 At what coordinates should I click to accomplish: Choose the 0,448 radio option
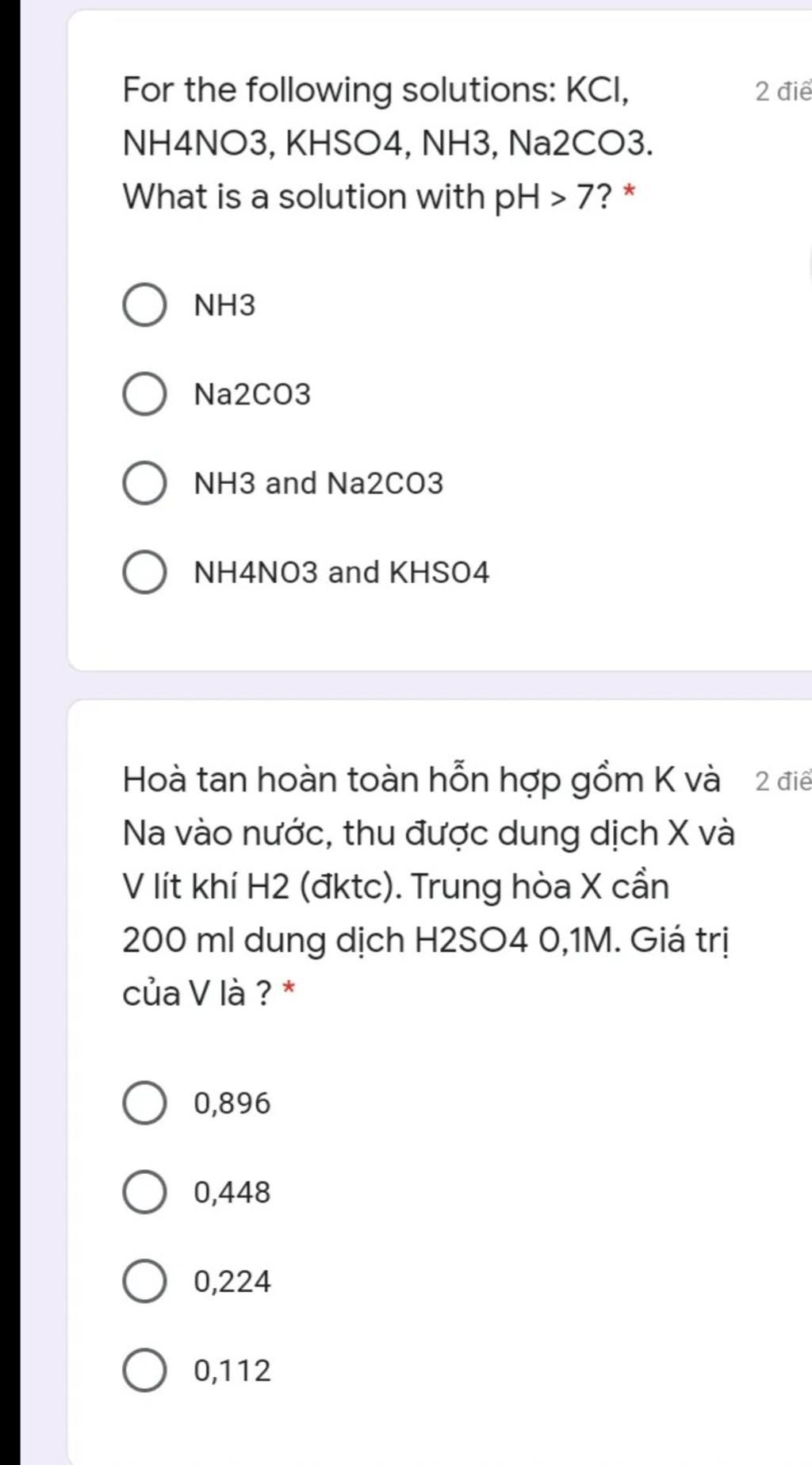coord(144,1192)
